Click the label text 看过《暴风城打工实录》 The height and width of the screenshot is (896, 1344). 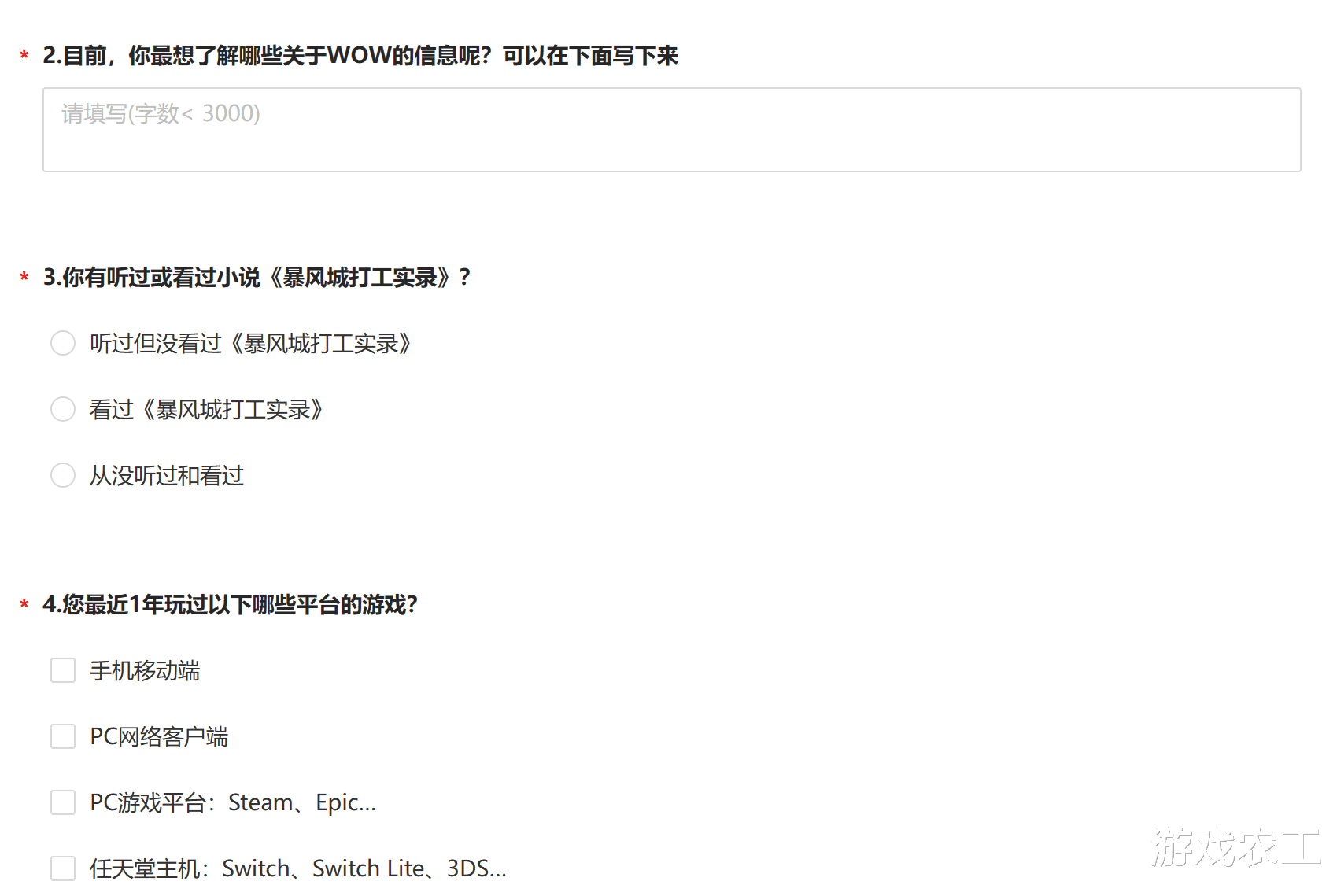coord(207,410)
